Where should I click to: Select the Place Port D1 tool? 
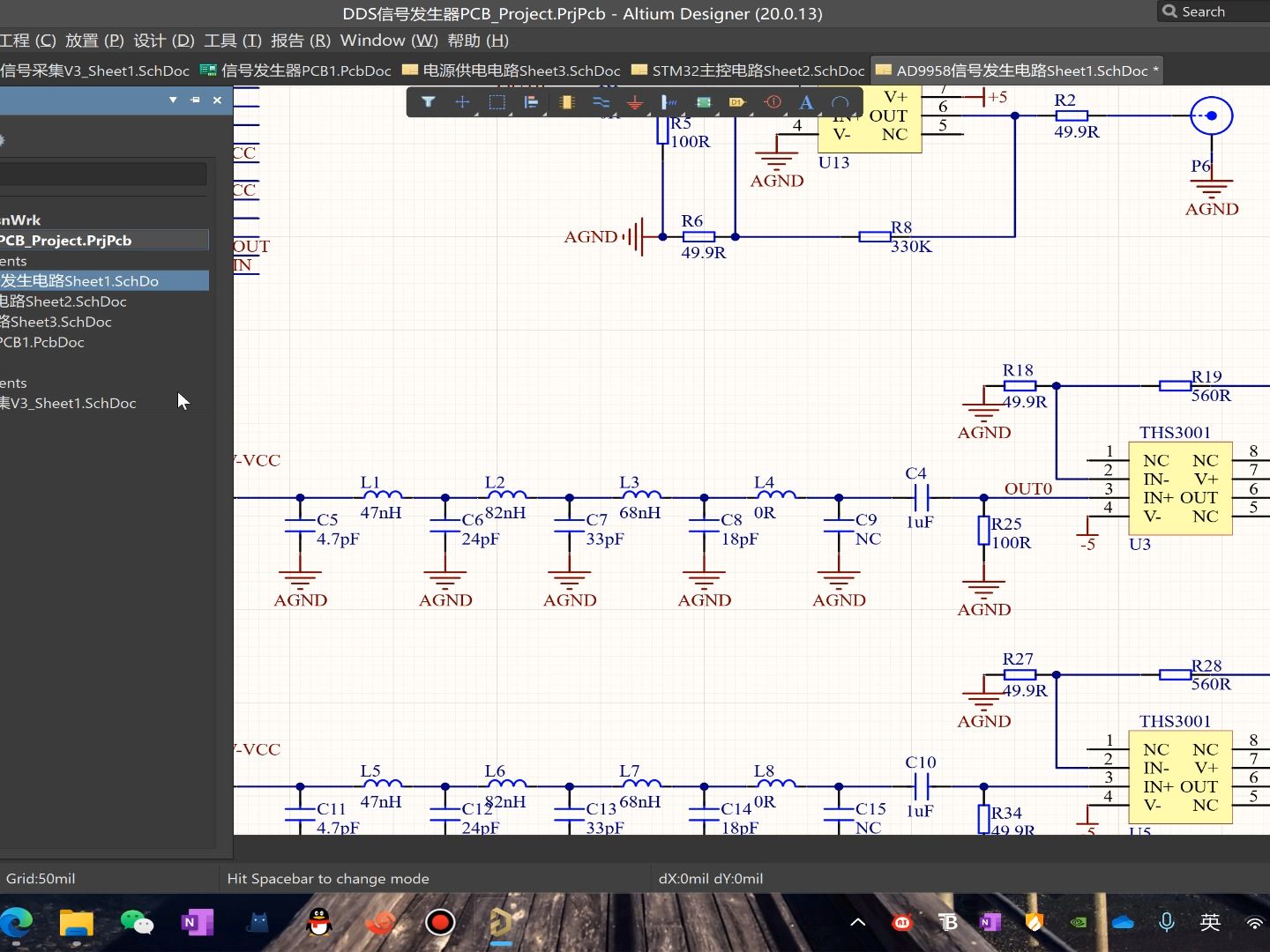(x=737, y=102)
